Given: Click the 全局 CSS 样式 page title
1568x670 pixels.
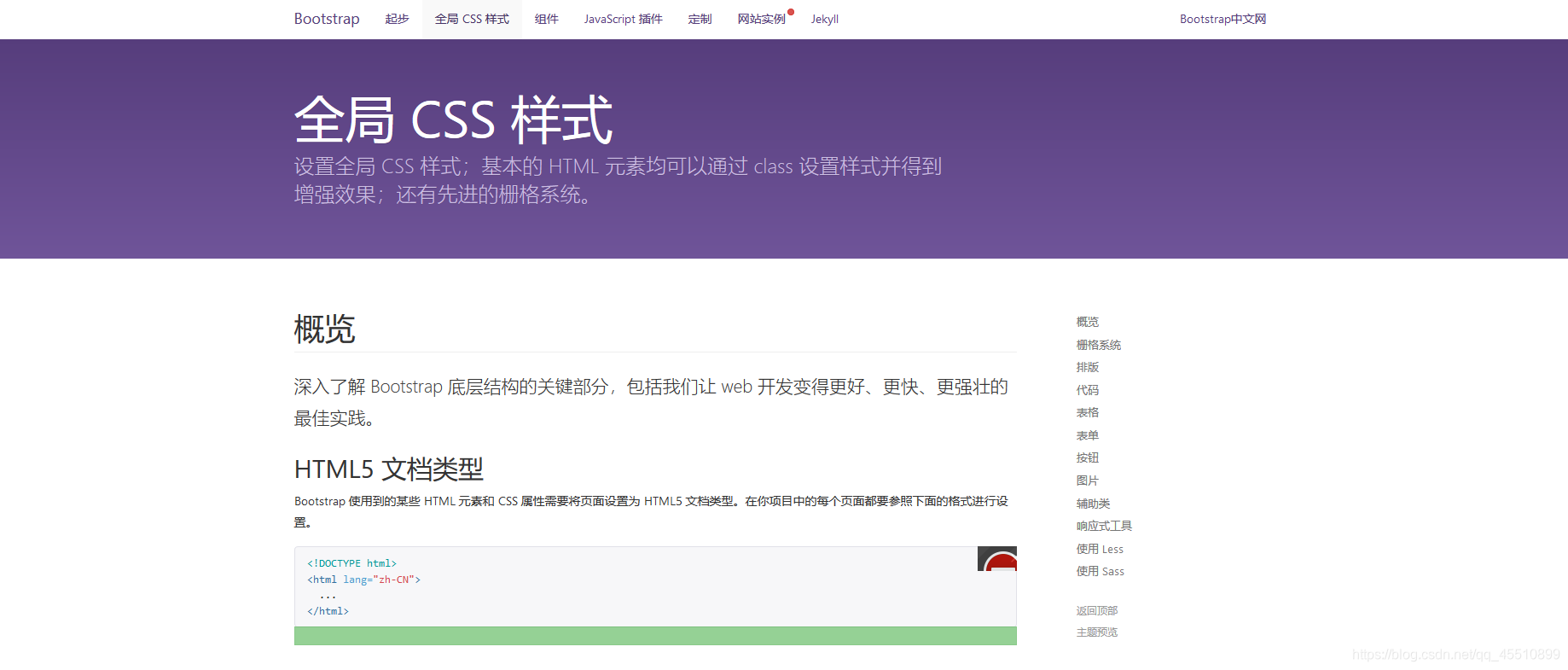Looking at the screenshot, I should click(x=453, y=119).
